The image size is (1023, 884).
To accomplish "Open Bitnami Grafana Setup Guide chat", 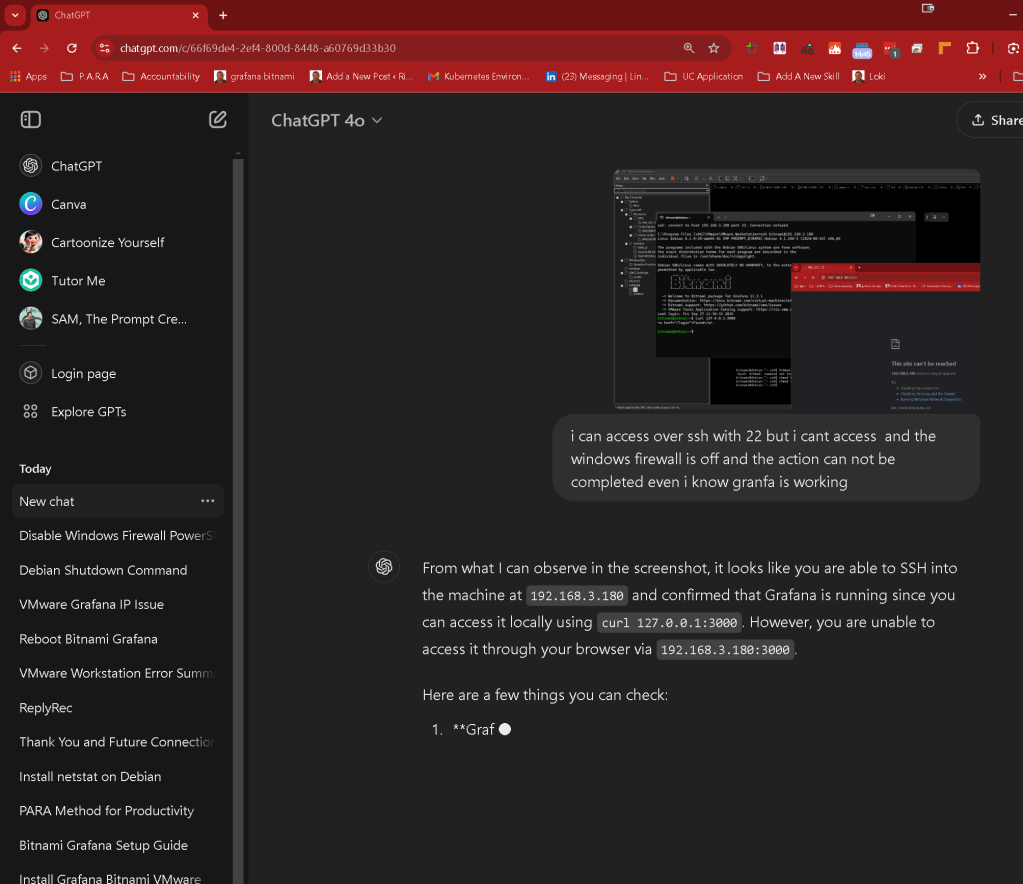I will 103,846.
